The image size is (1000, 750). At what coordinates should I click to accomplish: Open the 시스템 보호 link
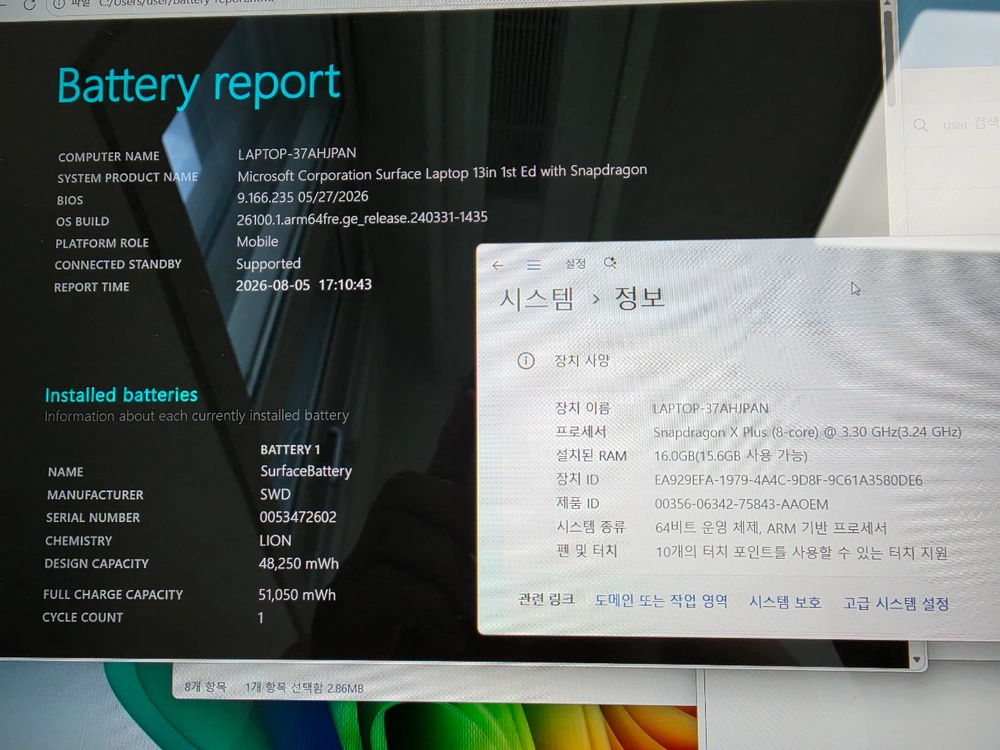click(x=785, y=602)
